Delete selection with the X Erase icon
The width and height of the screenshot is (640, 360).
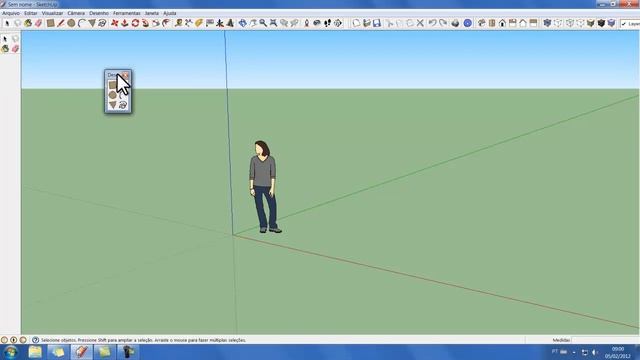click(420, 23)
